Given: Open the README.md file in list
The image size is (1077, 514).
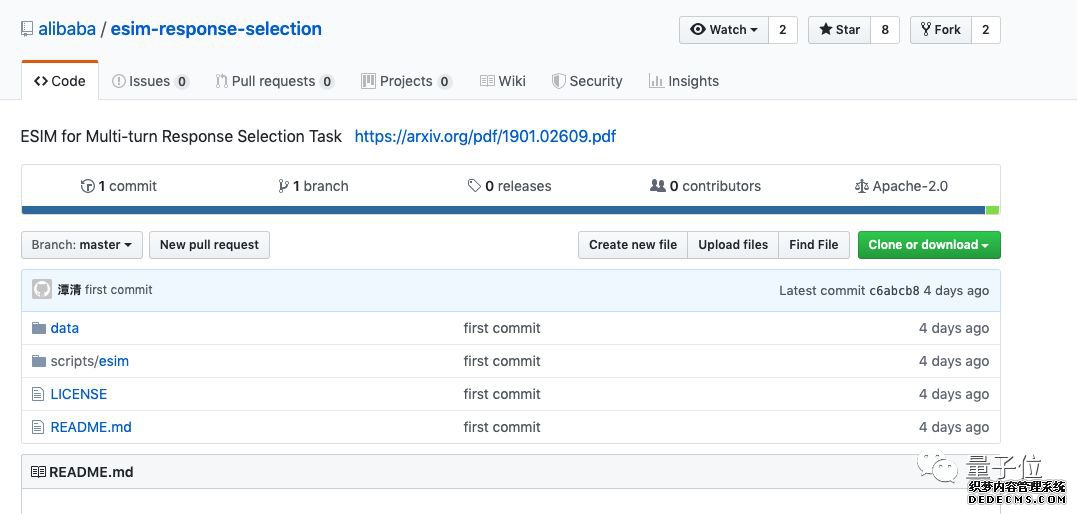Looking at the screenshot, I should [91, 427].
